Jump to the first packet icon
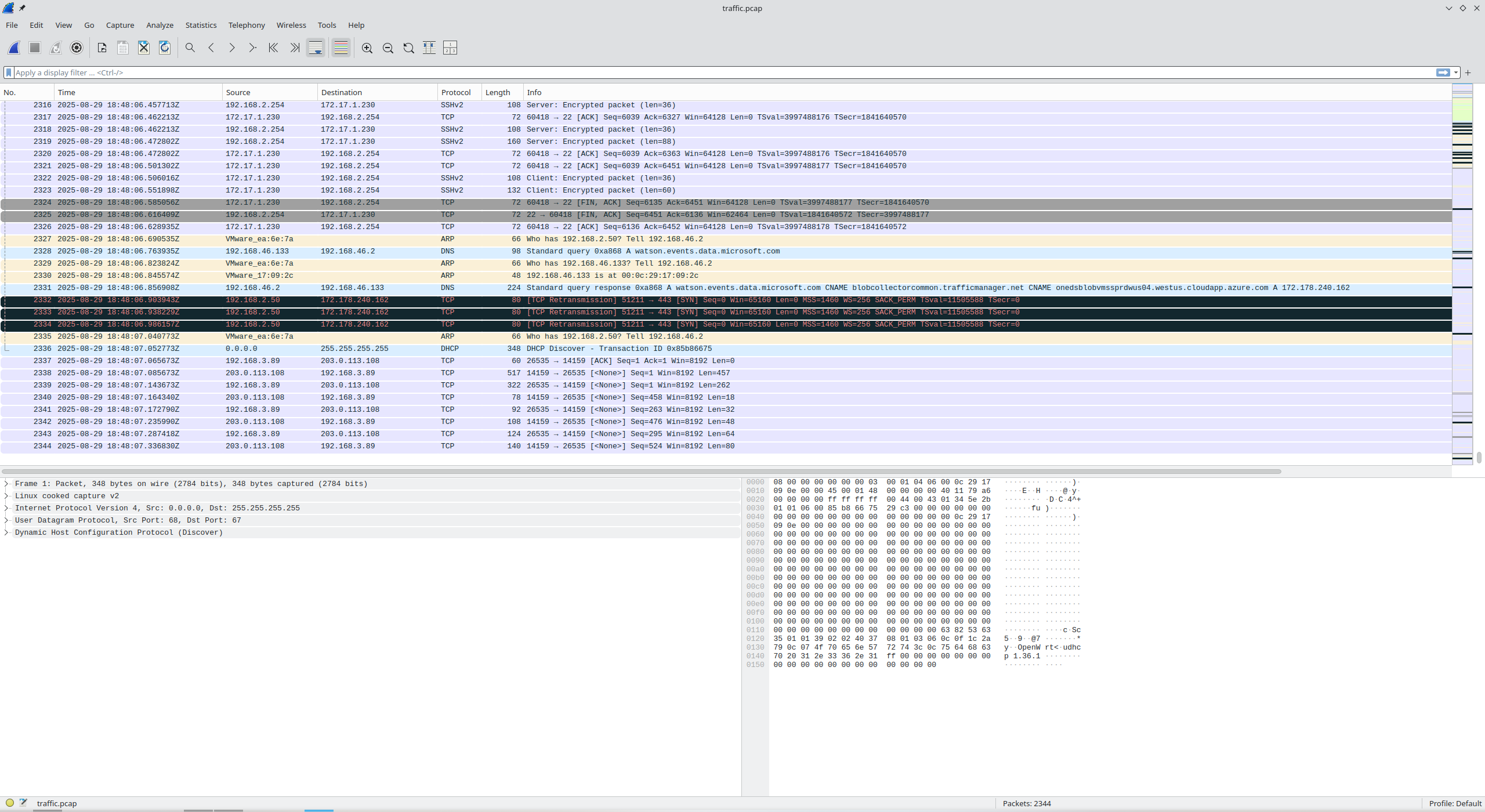 (x=273, y=48)
